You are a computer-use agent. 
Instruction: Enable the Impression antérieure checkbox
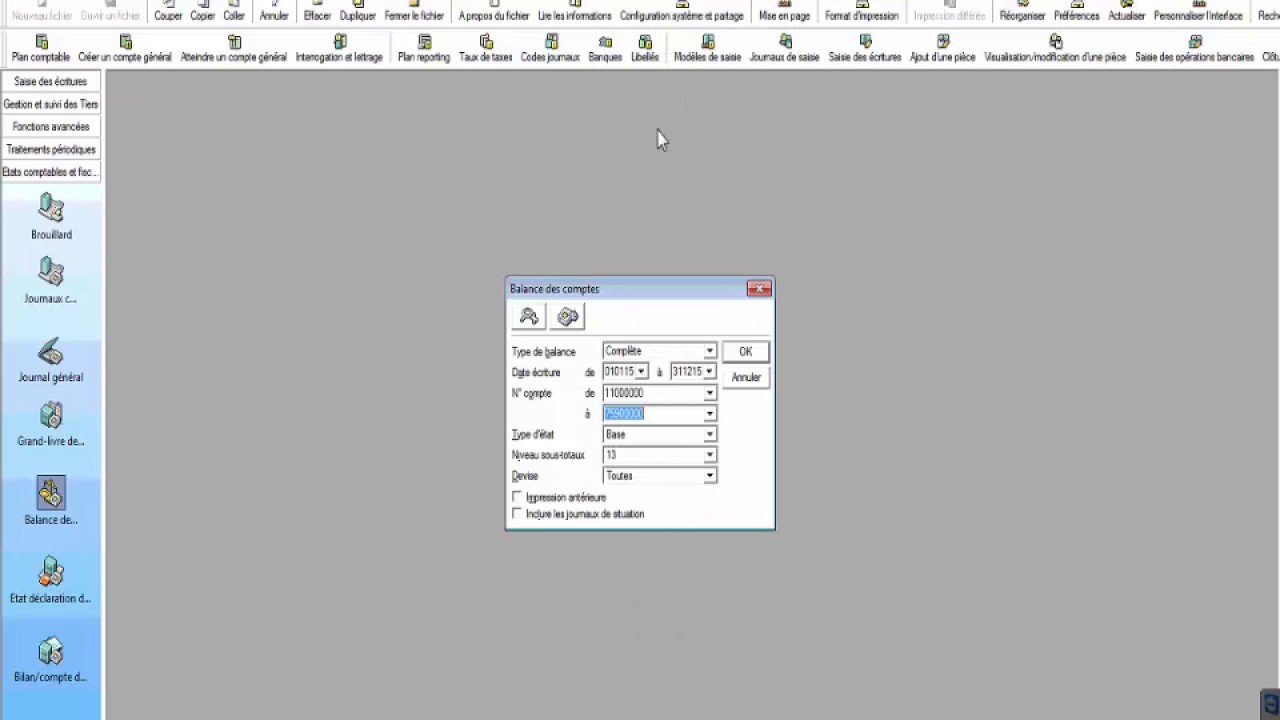point(517,497)
